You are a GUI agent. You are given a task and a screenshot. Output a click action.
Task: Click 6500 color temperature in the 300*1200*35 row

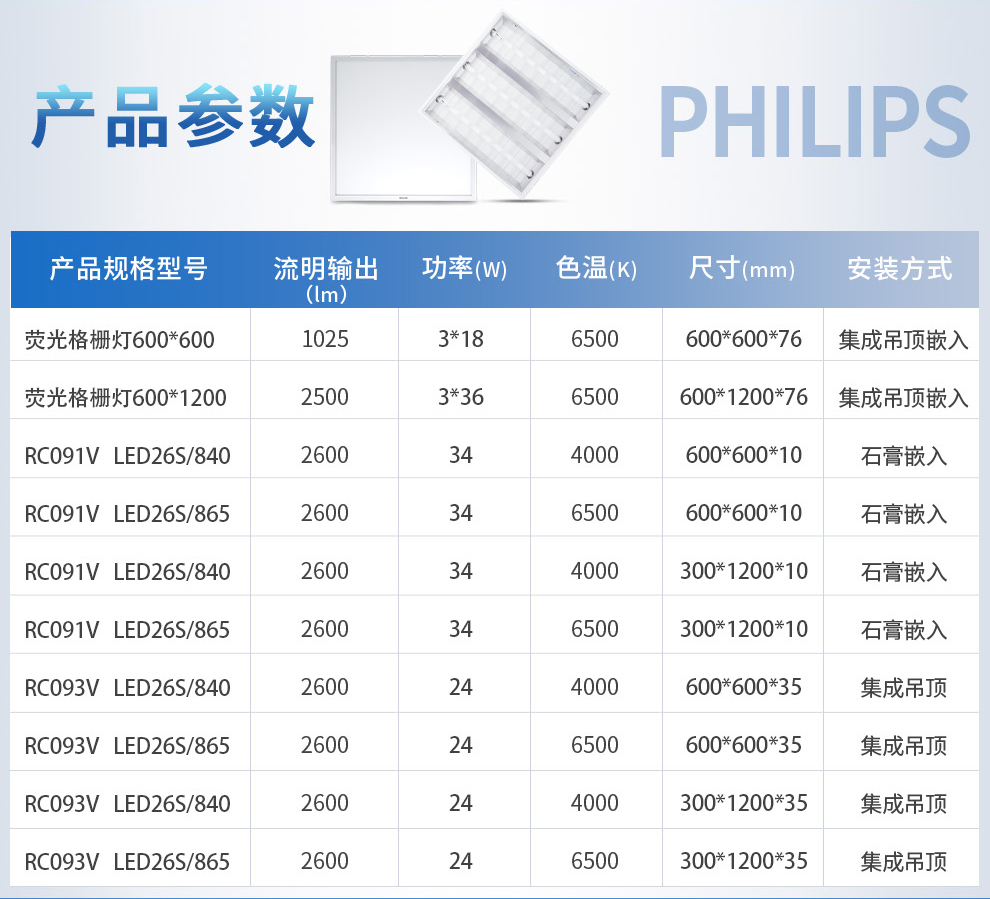[x=595, y=862]
